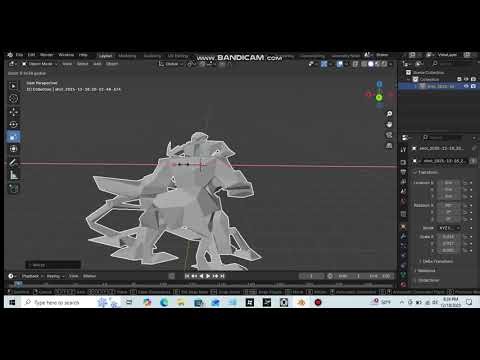Switch to rendered shading mode

pos(384,64)
